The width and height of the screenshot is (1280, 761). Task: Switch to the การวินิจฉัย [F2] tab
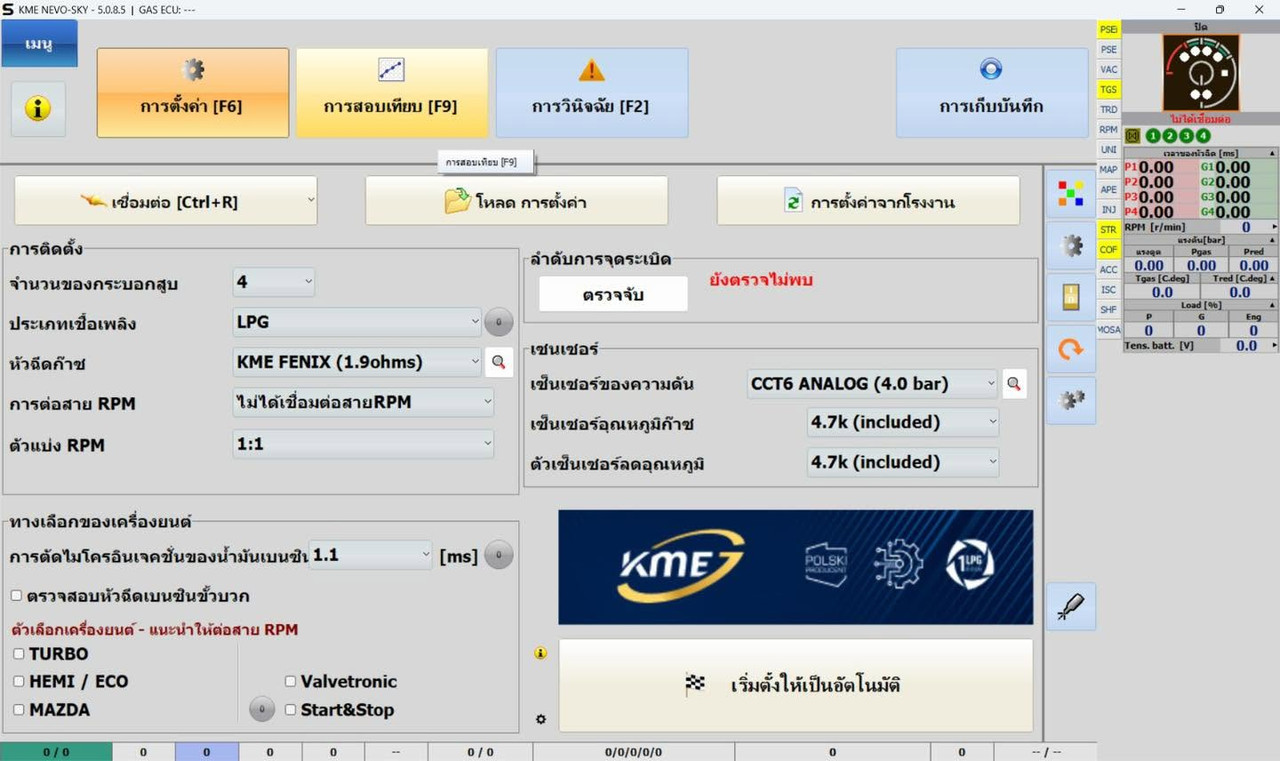tap(592, 92)
